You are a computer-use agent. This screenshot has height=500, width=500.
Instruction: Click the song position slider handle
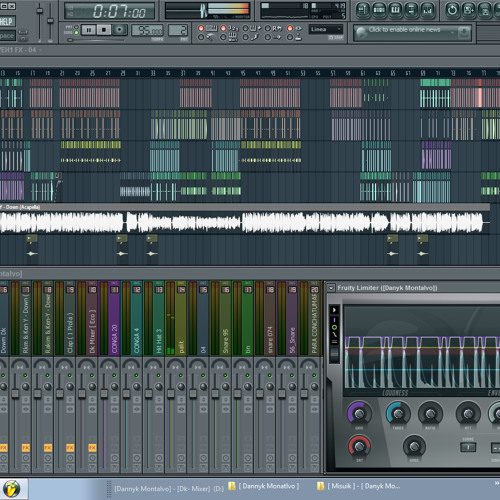click(70, 40)
